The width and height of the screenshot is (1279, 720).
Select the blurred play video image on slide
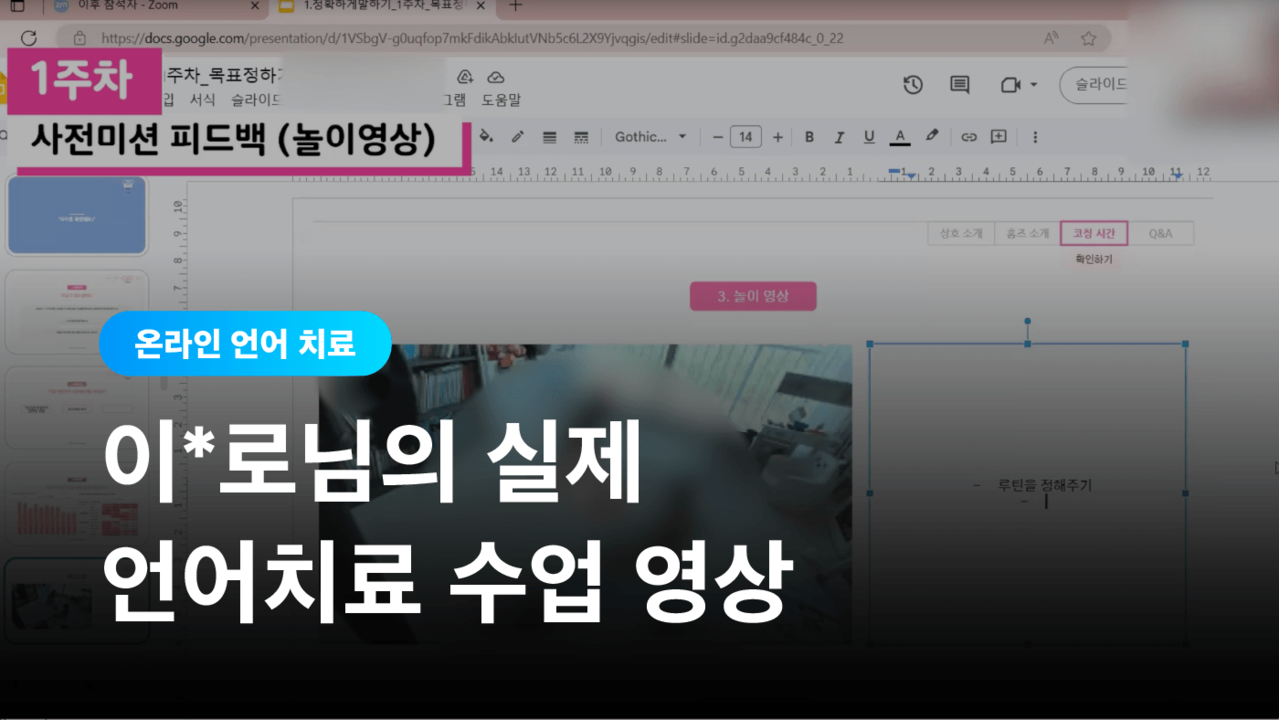click(585, 492)
